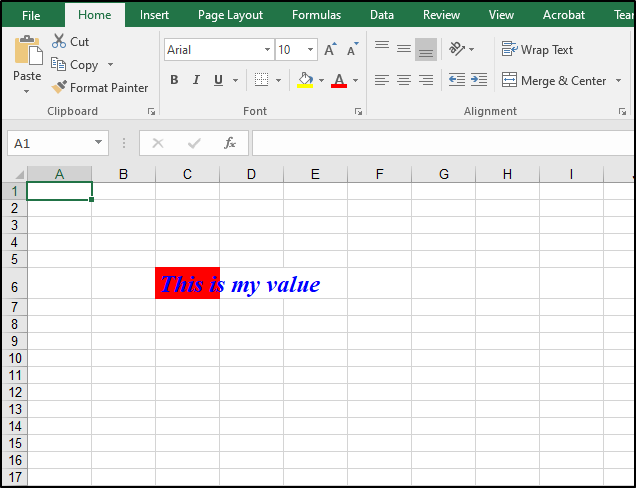The width and height of the screenshot is (636, 488).
Task: Apply the yellow Fill Color swatch
Action: coord(306,80)
